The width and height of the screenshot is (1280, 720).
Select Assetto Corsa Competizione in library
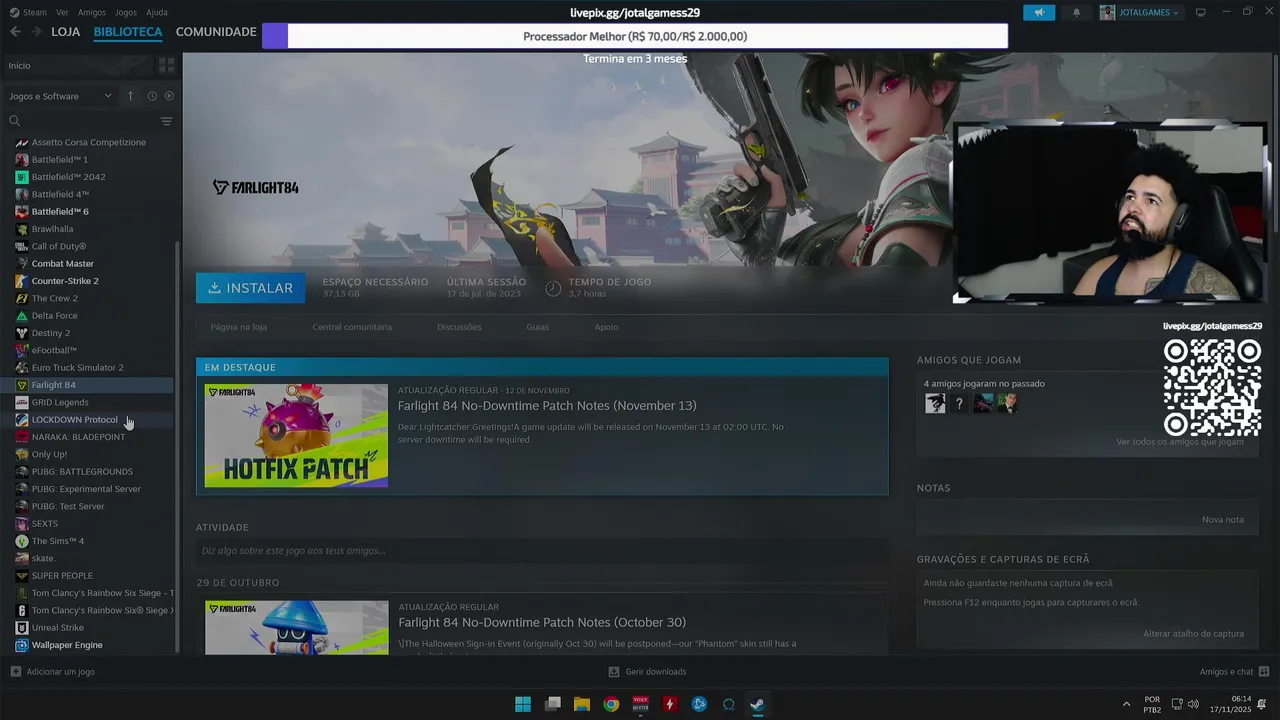pos(90,142)
